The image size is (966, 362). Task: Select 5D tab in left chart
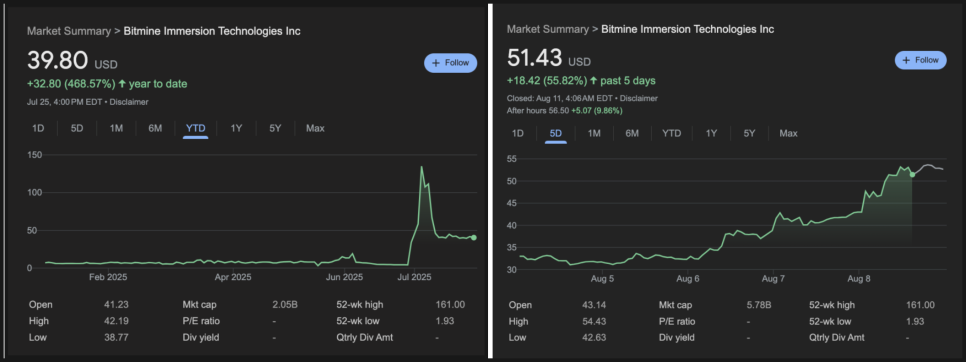click(x=77, y=128)
